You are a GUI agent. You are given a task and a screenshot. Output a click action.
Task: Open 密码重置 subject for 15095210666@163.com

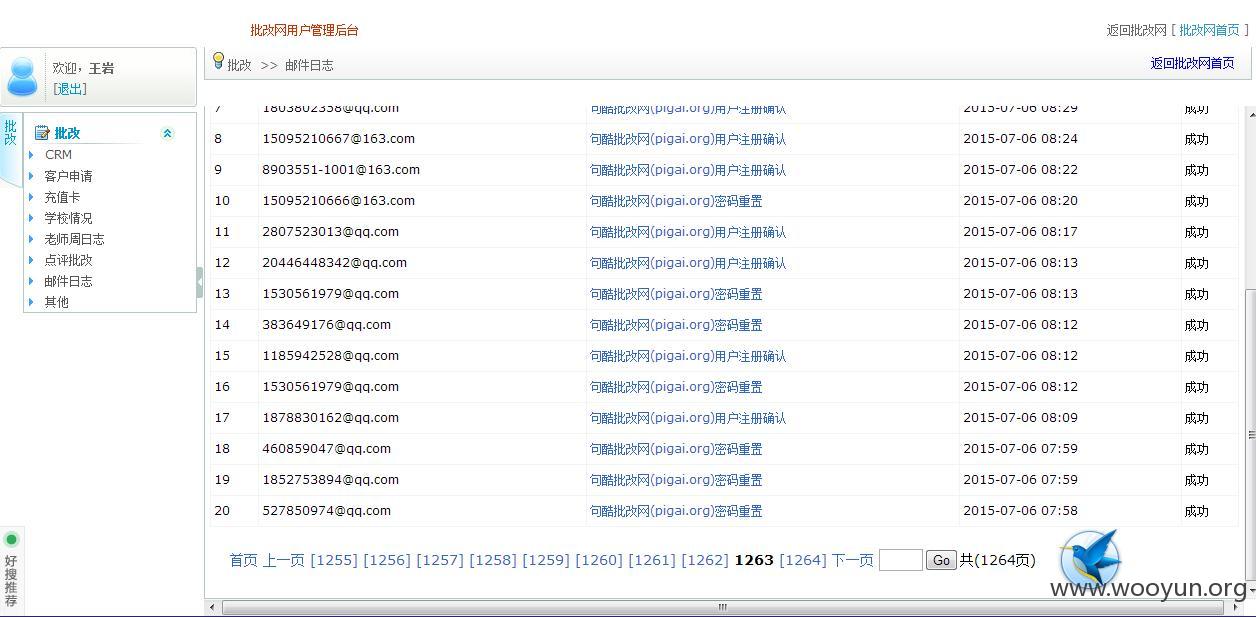(x=676, y=201)
